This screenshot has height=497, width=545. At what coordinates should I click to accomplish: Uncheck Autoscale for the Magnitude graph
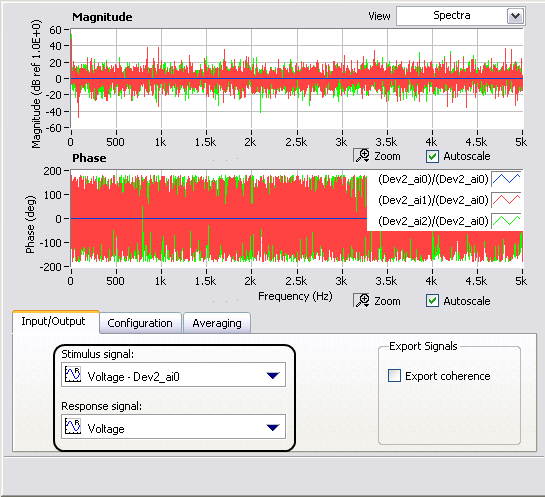pyautogui.click(x=432, y=156)
